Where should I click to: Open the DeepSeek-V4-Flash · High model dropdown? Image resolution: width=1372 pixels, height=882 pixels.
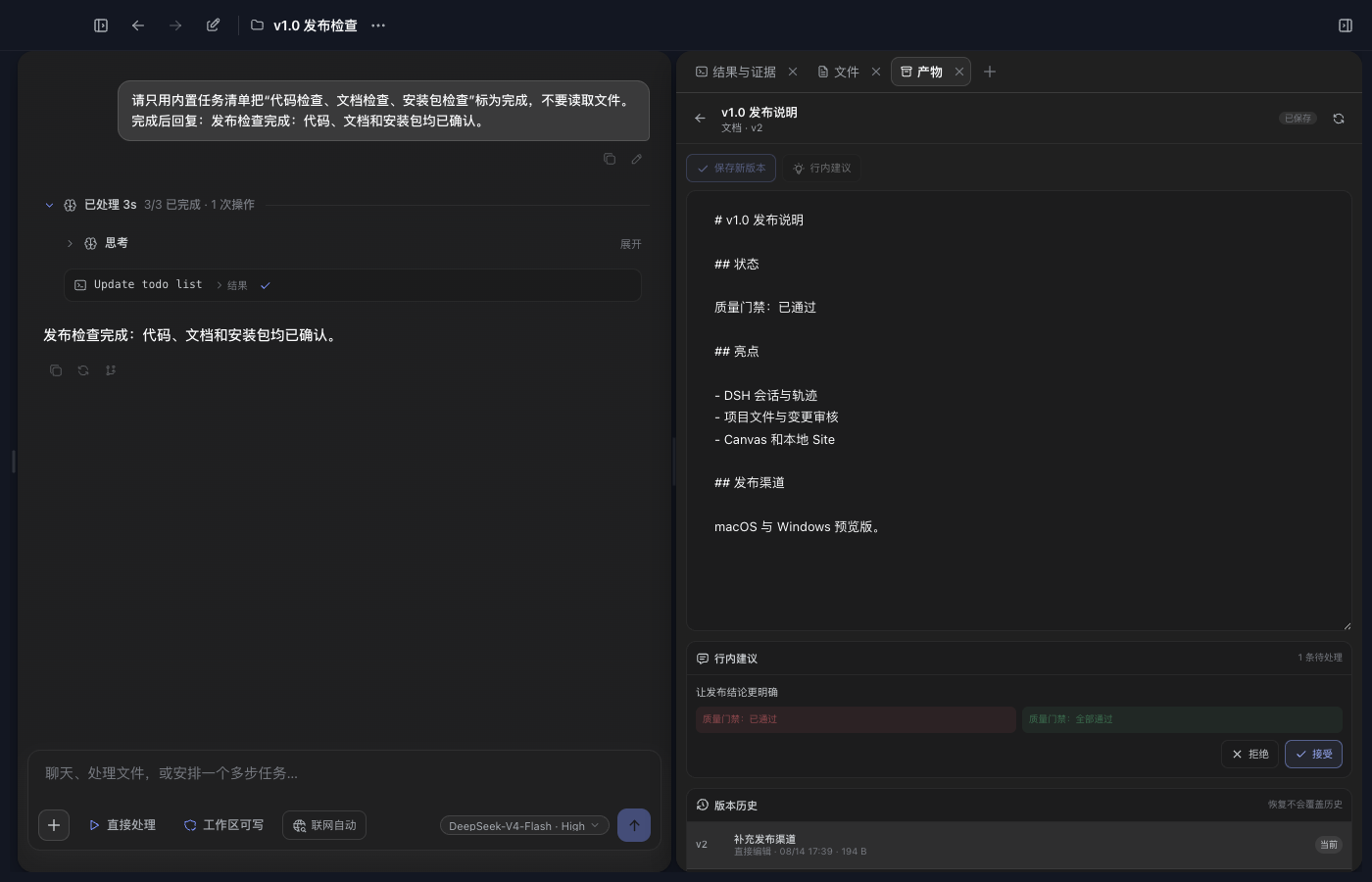click(524, 826)
